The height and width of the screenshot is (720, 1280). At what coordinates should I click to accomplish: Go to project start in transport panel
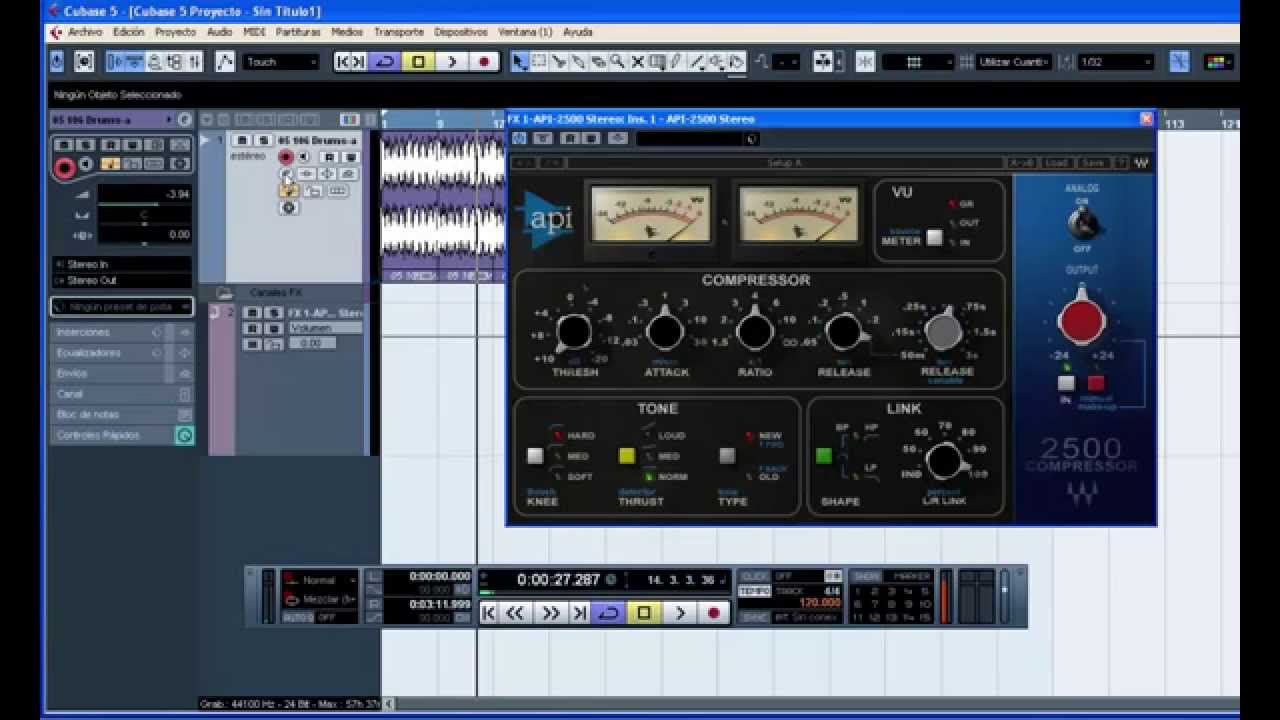pos(488,613)
